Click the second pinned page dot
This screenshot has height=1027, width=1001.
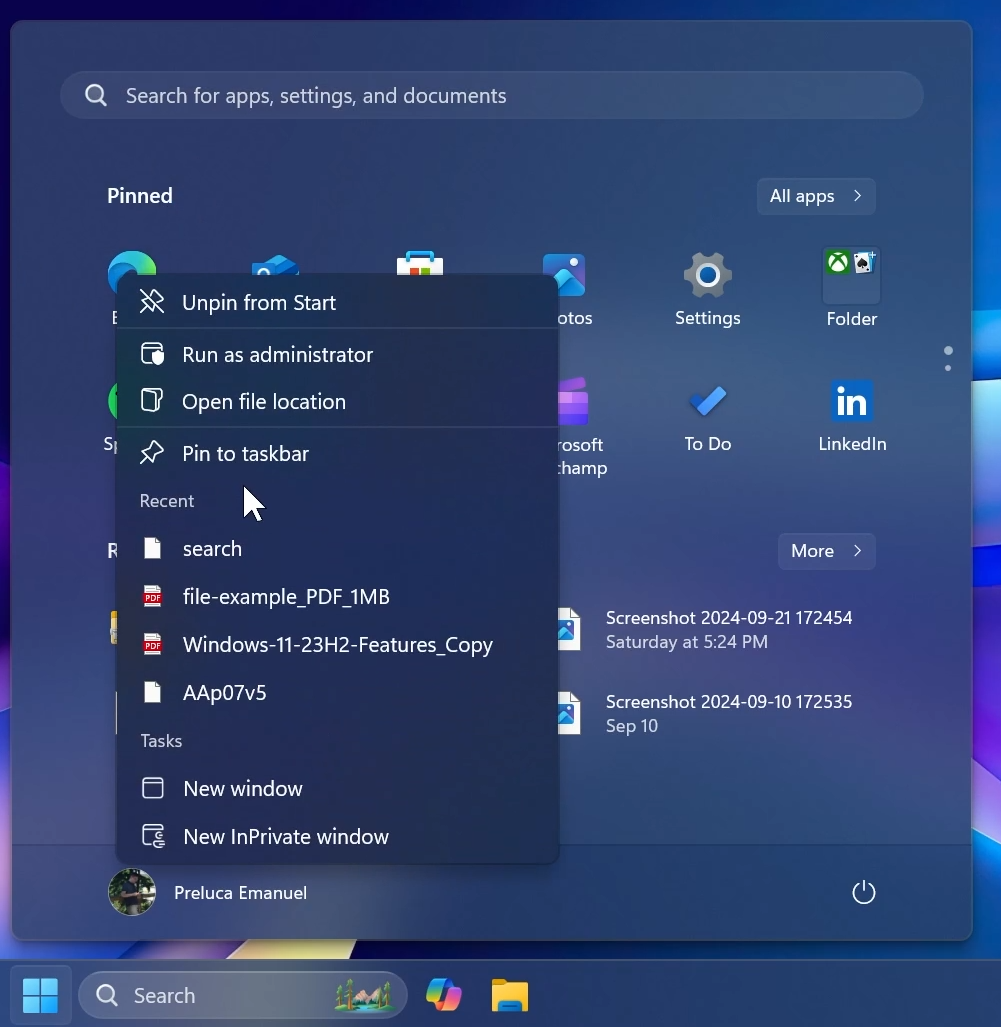click(x=948, y=368)
